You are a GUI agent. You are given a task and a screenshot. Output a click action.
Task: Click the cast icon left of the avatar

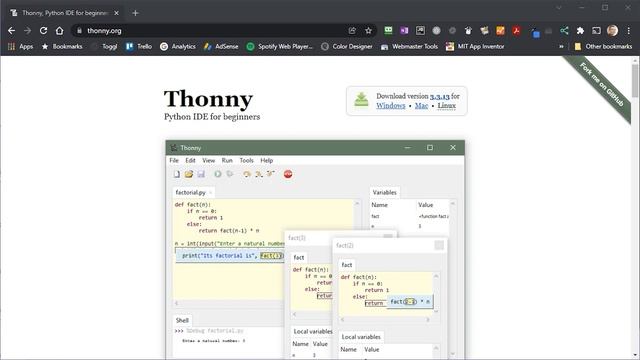coord(596,31)
